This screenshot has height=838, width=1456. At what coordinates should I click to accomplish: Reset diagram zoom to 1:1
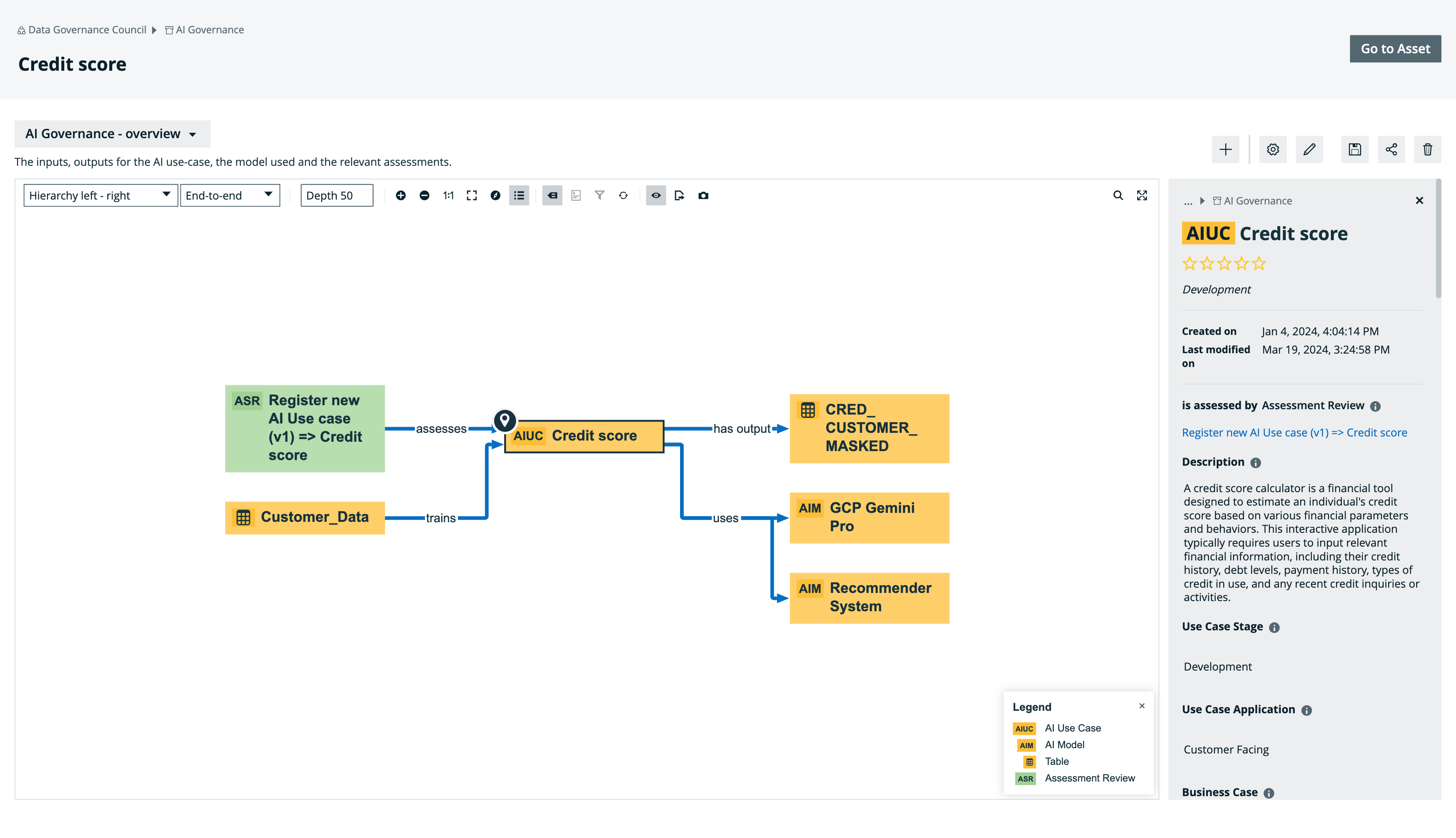pos(448,196)
